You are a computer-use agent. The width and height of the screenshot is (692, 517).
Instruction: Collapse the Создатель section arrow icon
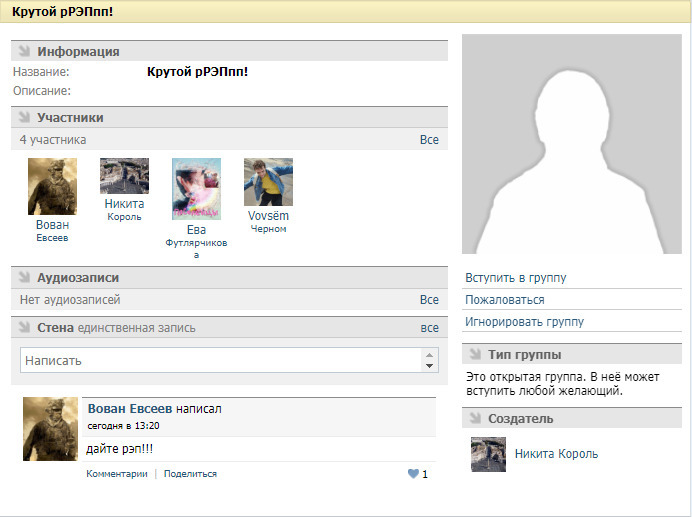click(475, 418)
